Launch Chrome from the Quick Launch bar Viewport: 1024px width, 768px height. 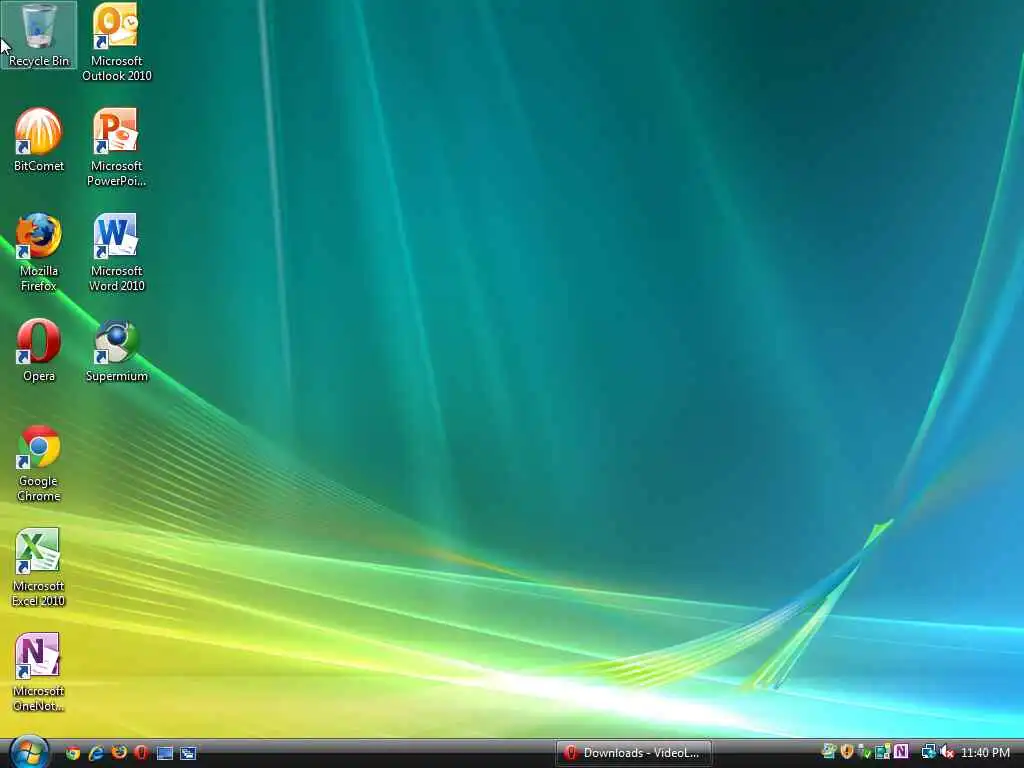(x=72, y=753)
